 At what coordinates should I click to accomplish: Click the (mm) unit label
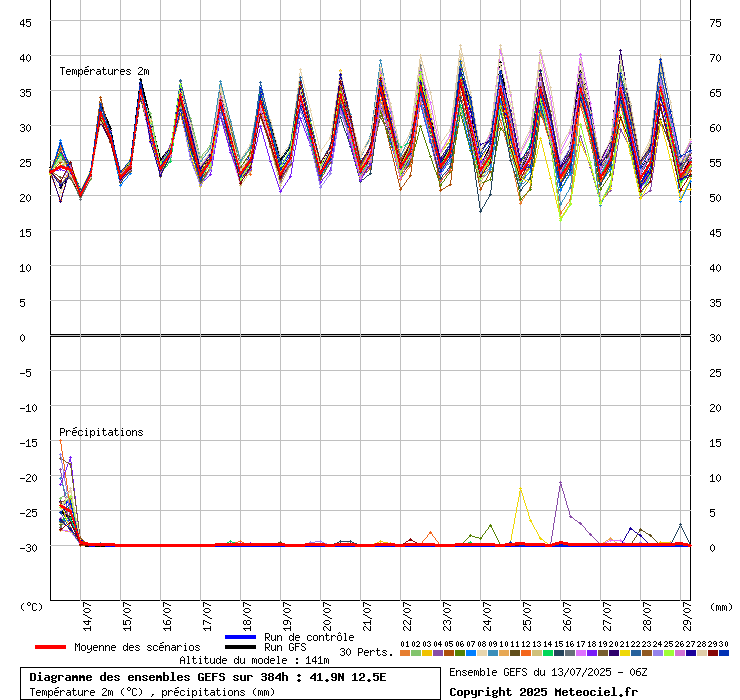[722, 607]
